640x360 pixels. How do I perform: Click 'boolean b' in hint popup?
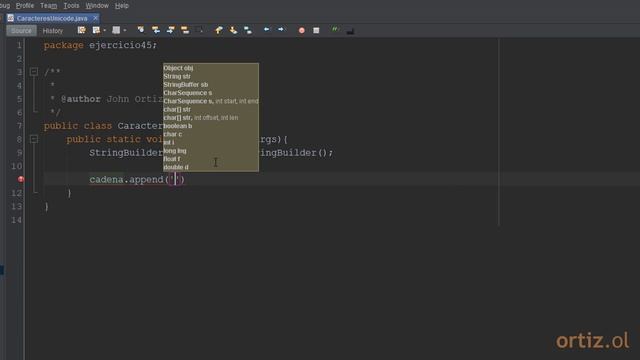click(x=178, y=126)
